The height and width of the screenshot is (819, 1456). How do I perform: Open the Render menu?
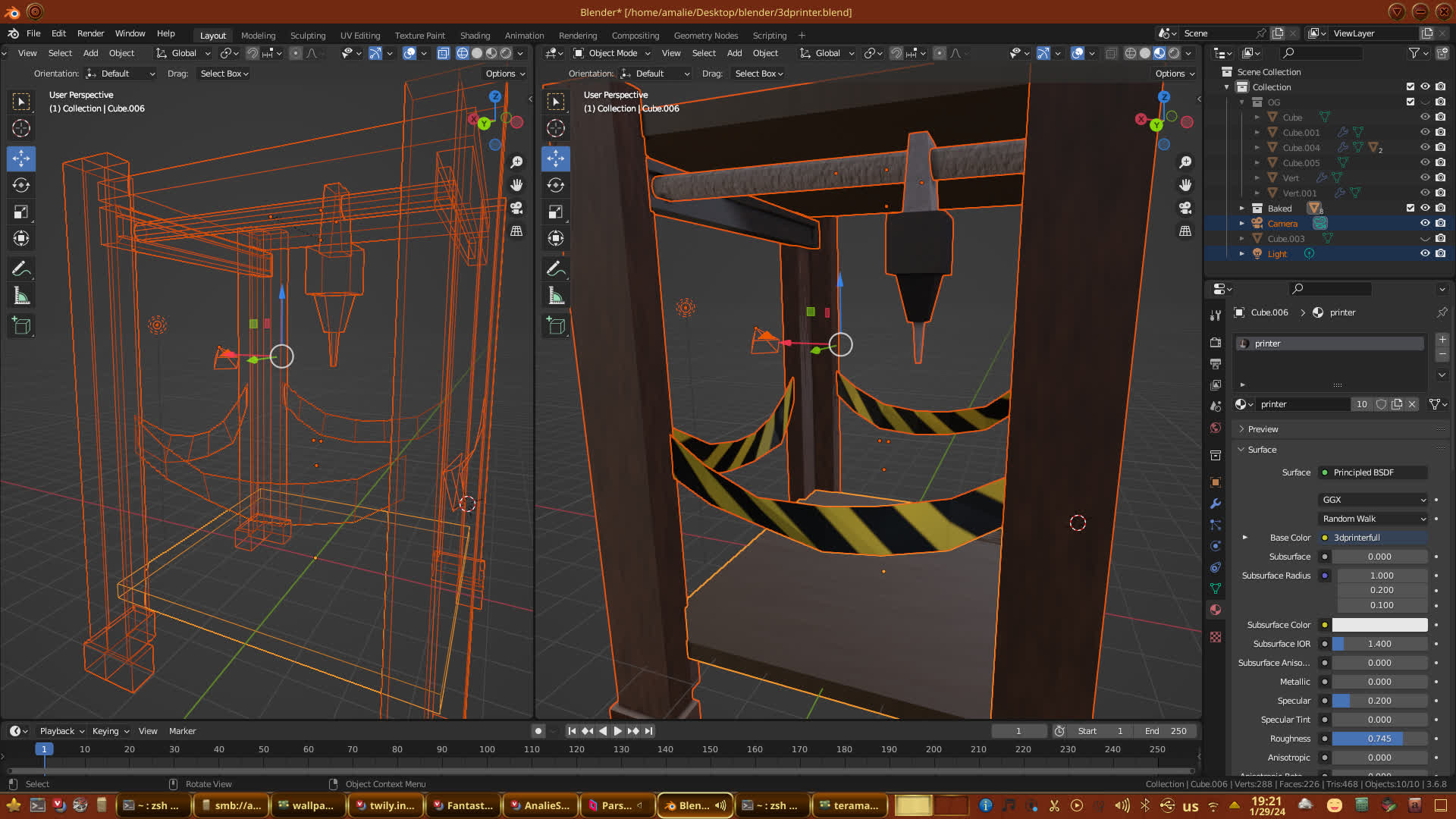pos(90,33)
